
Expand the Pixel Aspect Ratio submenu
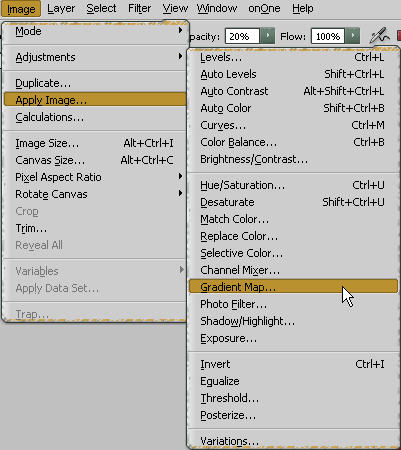95,177
